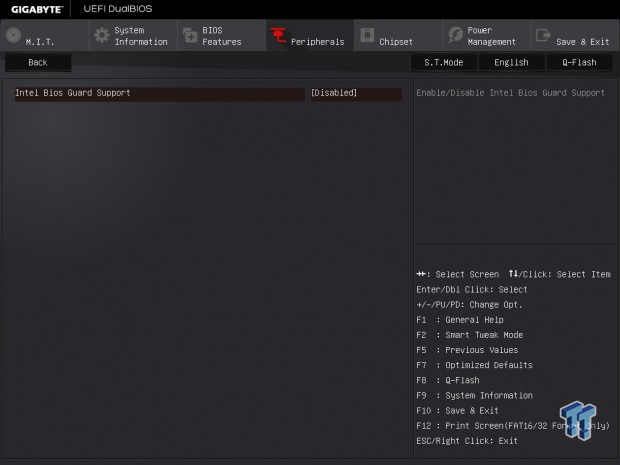Open Save & Exit tab
This screenshot has height=465, width=620.
pyautogui.click(x=575, y=35)
